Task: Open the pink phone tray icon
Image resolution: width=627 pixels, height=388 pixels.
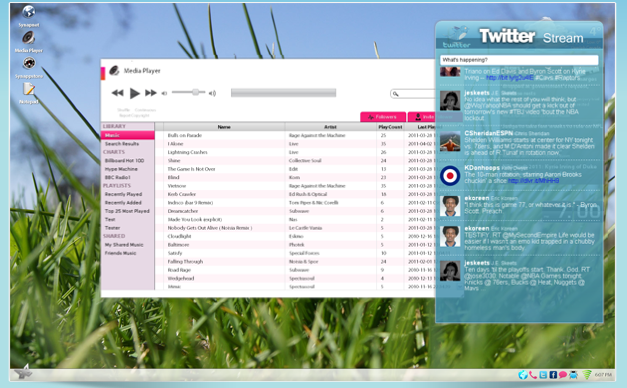Action: click(533, 375)
